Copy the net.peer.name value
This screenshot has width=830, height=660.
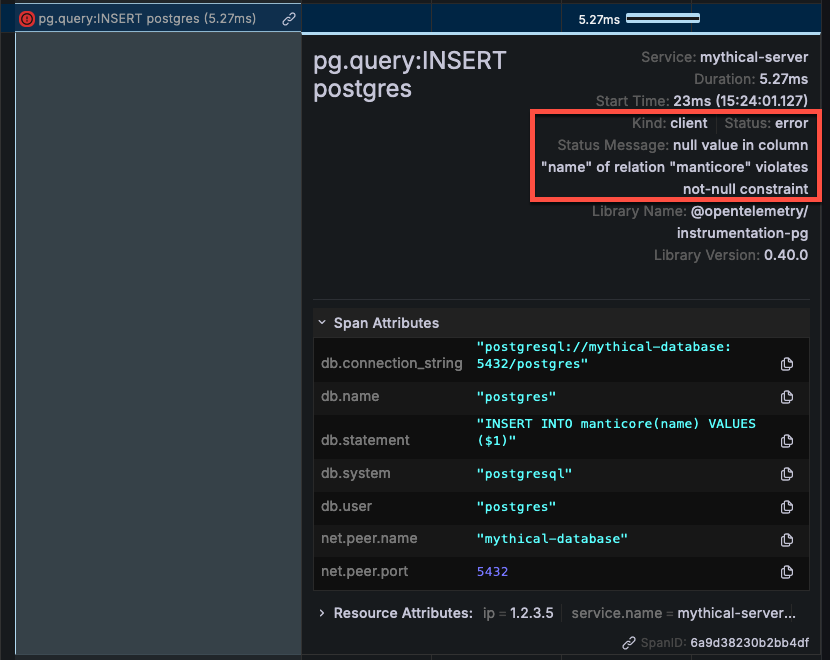(787, 540)
